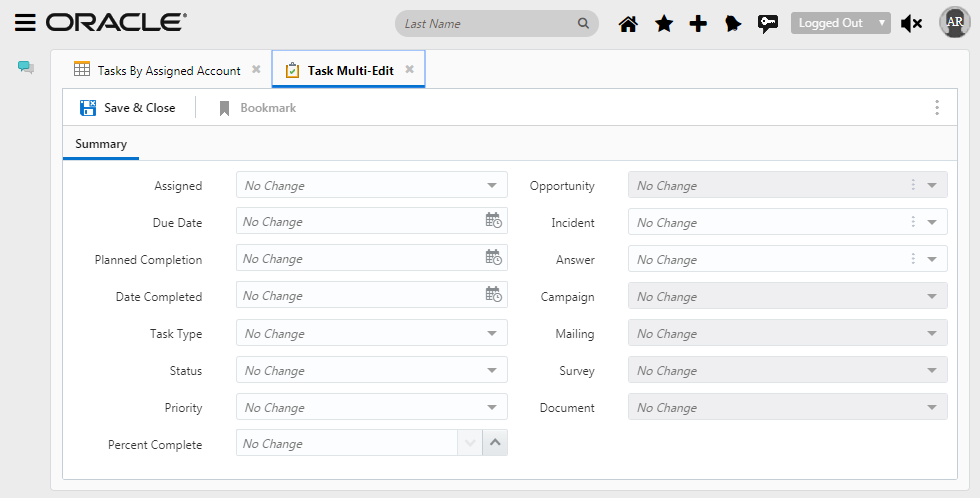
Task: Toggle the muted speaker sound icon
Action: tap(911, 24)
